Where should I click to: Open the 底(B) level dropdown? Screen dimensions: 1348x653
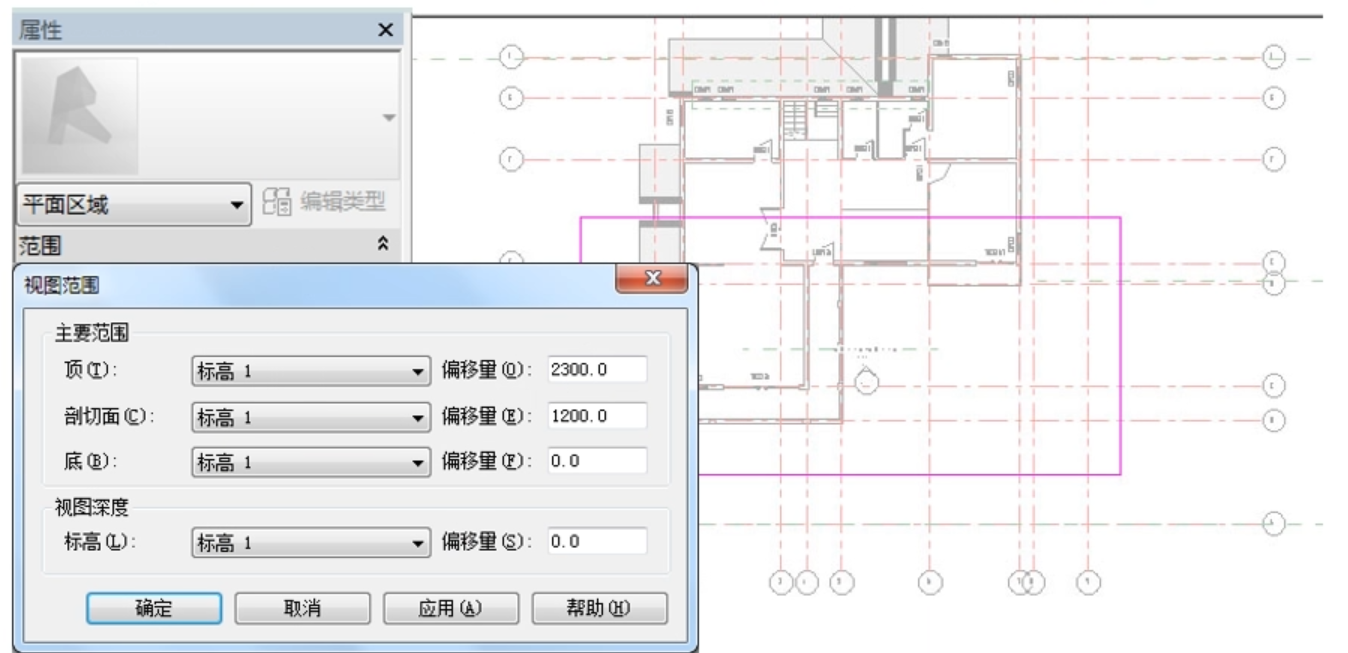(309, 462)
